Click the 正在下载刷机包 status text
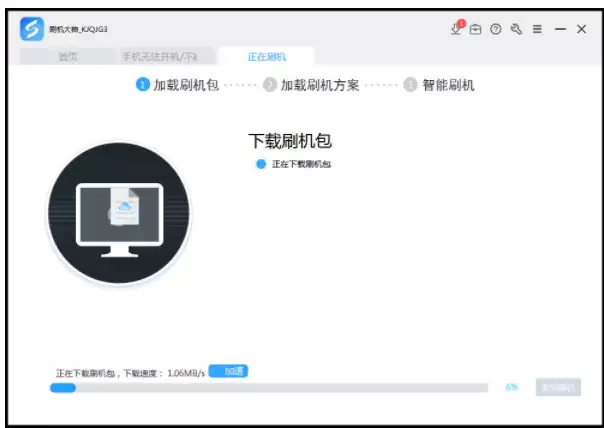Viewport: 604px width, 428px height. [x=302, y=164]
